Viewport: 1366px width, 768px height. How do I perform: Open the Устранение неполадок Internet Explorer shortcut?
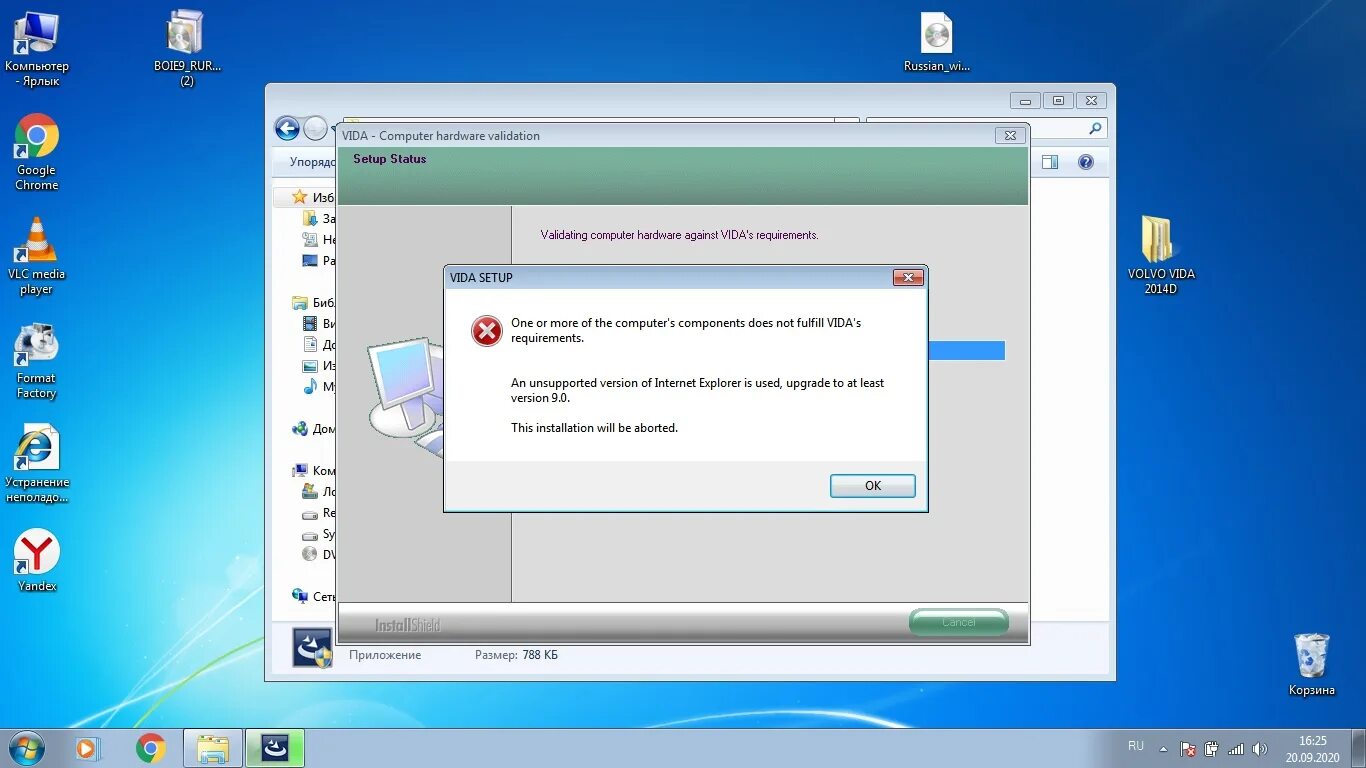37,464
